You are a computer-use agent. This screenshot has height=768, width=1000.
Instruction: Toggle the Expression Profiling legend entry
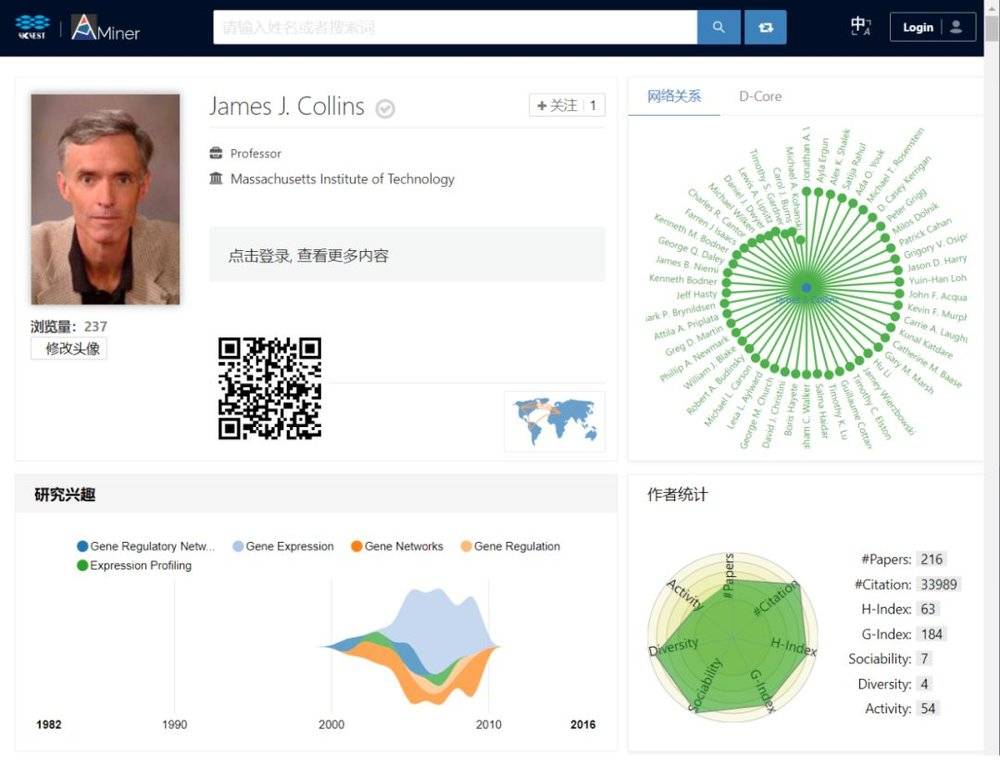pos(134,565)
